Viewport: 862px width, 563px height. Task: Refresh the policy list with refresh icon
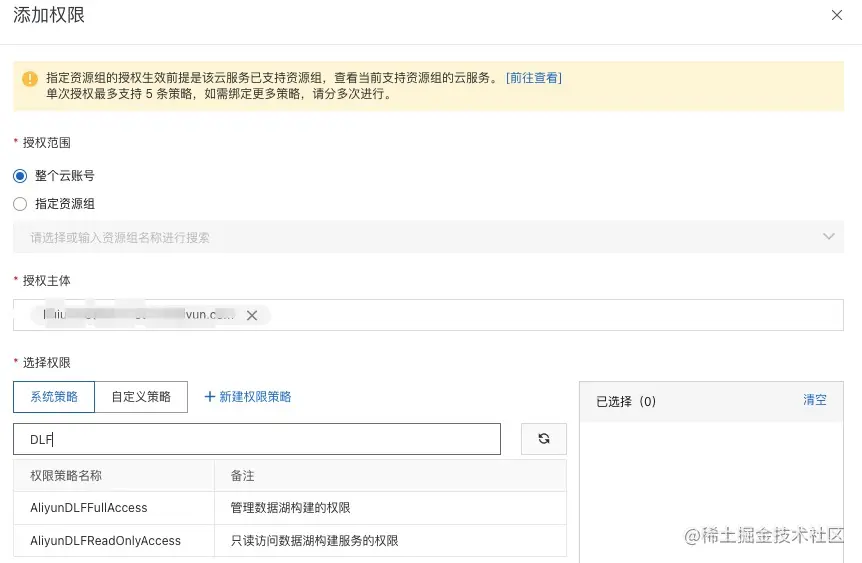[544, 439]
